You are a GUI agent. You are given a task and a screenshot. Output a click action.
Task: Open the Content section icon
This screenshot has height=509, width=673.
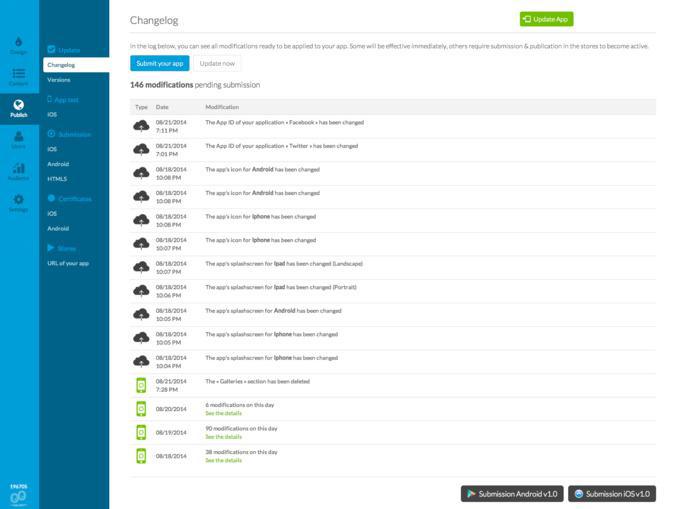click(18, 77)
